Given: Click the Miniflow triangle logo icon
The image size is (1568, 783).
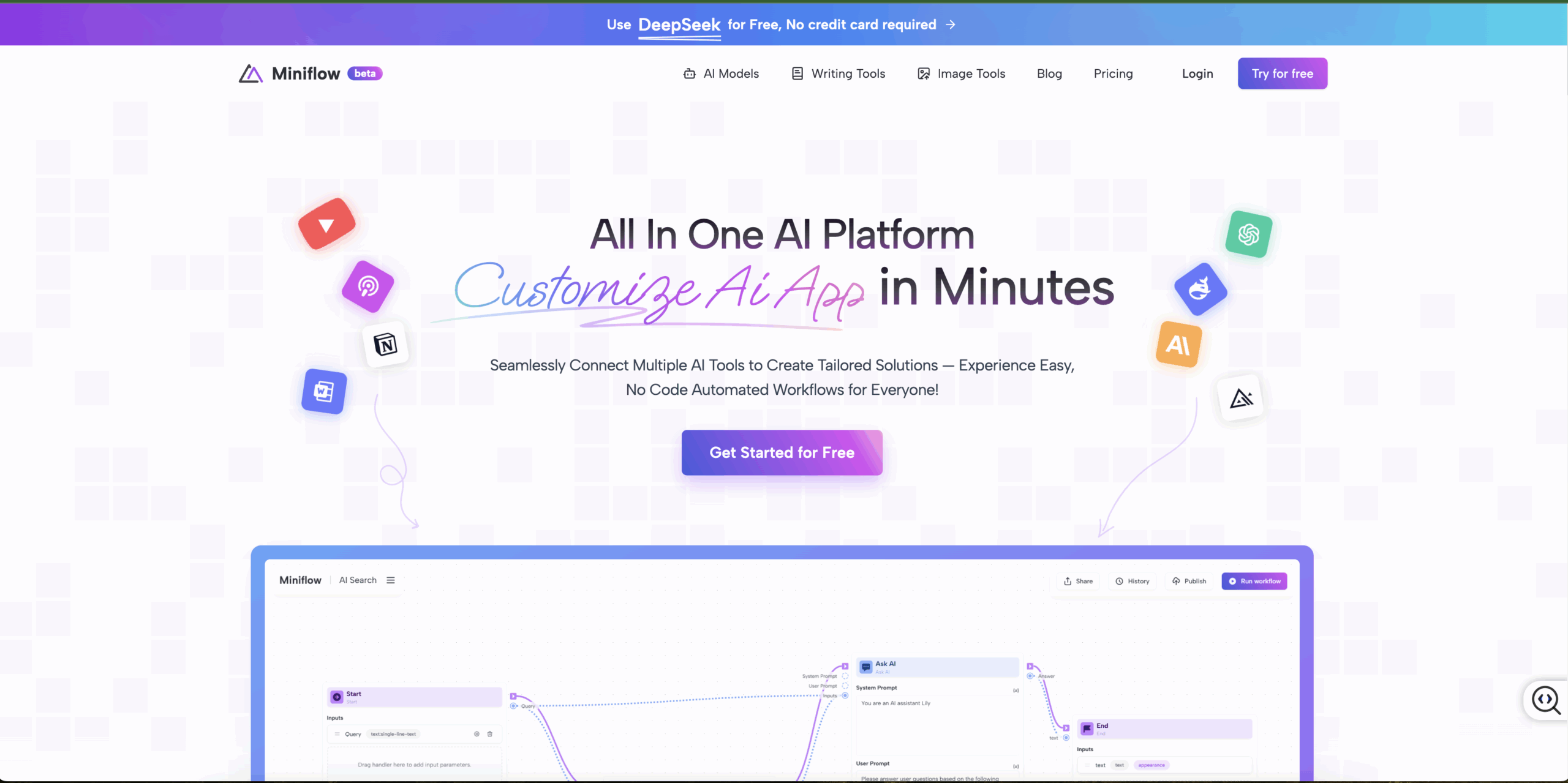Looking at the screenshot, I should (x=251, y=73).
